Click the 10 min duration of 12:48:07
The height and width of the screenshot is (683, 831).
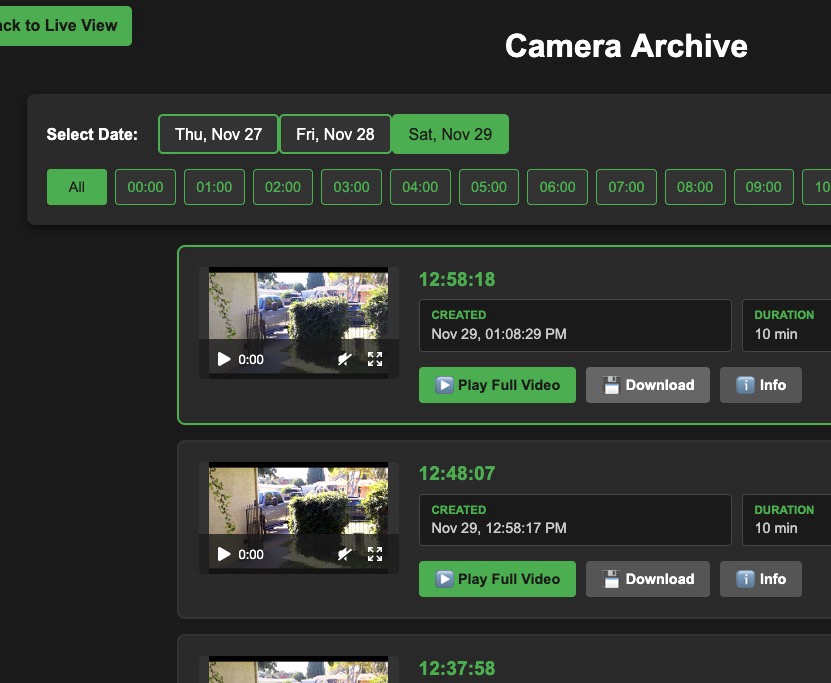tap(776, 528)
